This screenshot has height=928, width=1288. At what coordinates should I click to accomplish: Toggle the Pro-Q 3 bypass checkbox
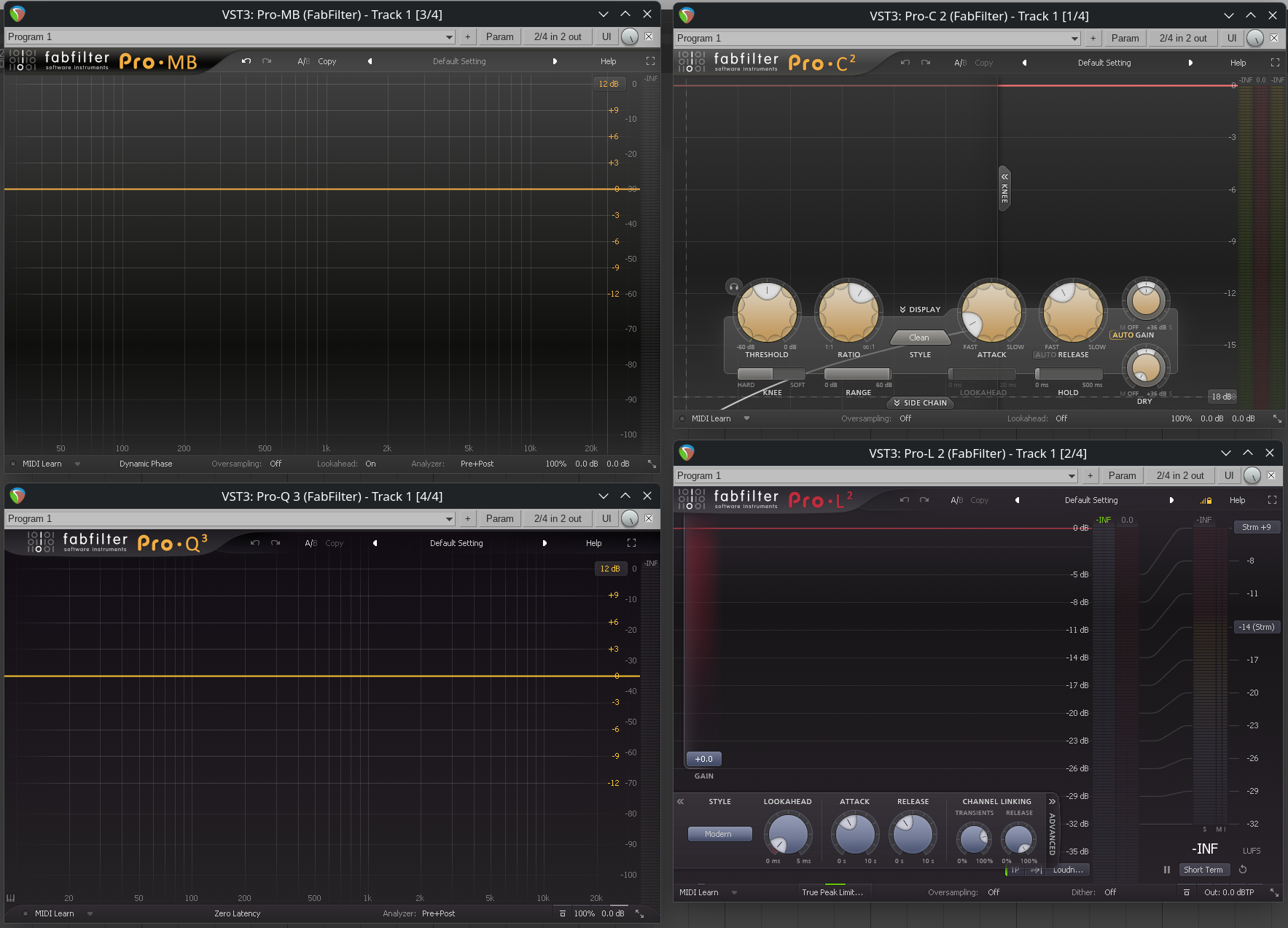[648, 518]
